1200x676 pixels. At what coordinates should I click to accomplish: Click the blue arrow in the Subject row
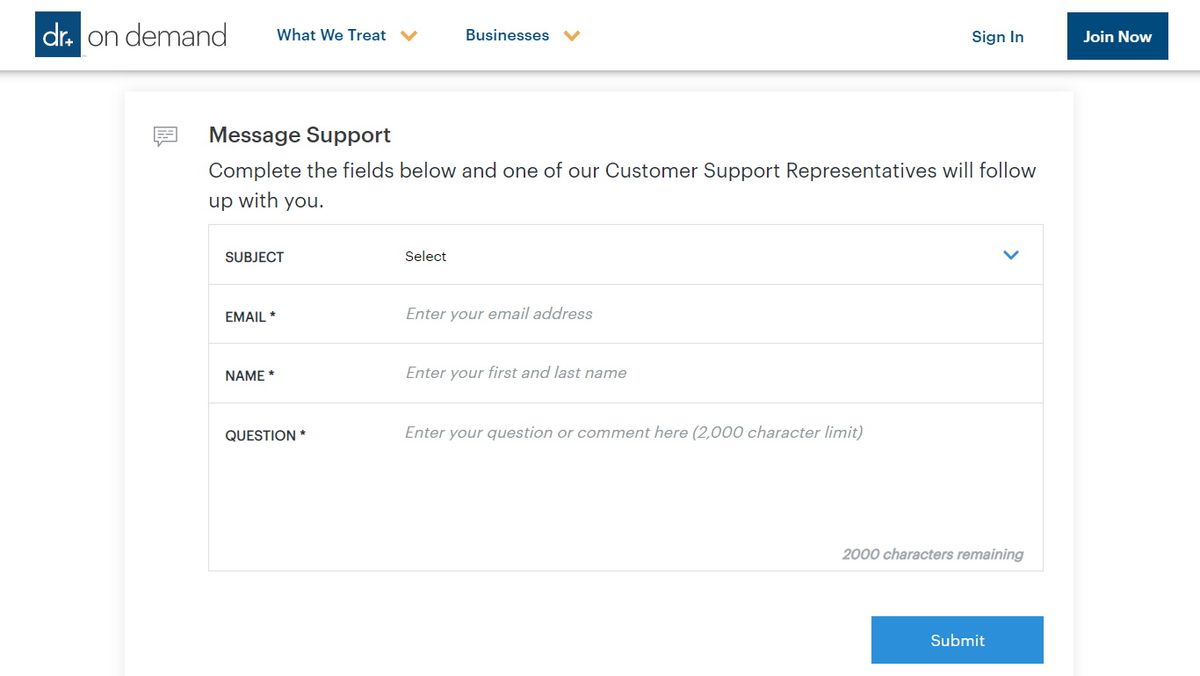pyautogui.click(x=1011, y=255)
